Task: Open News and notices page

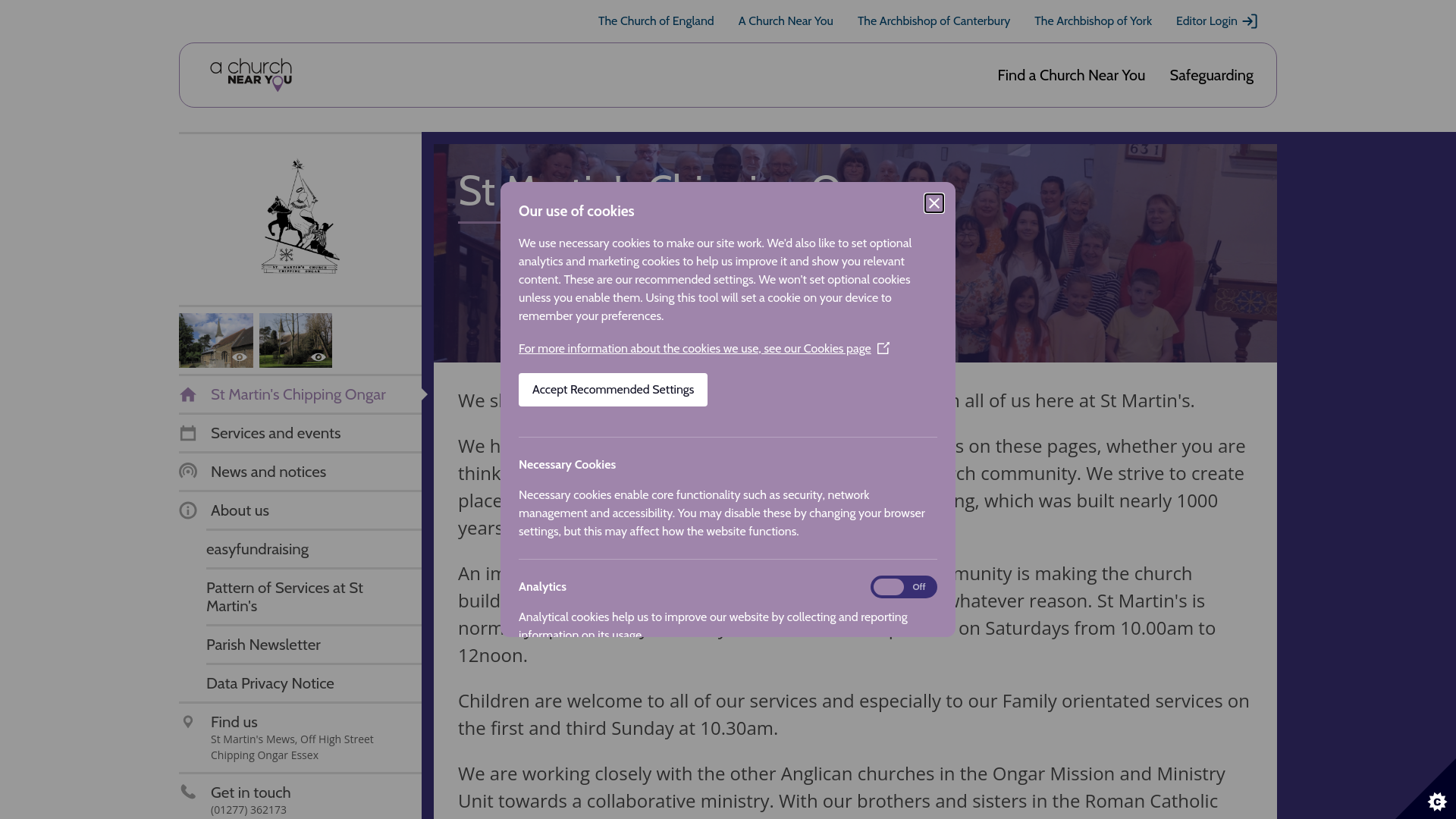Action: 300,472
